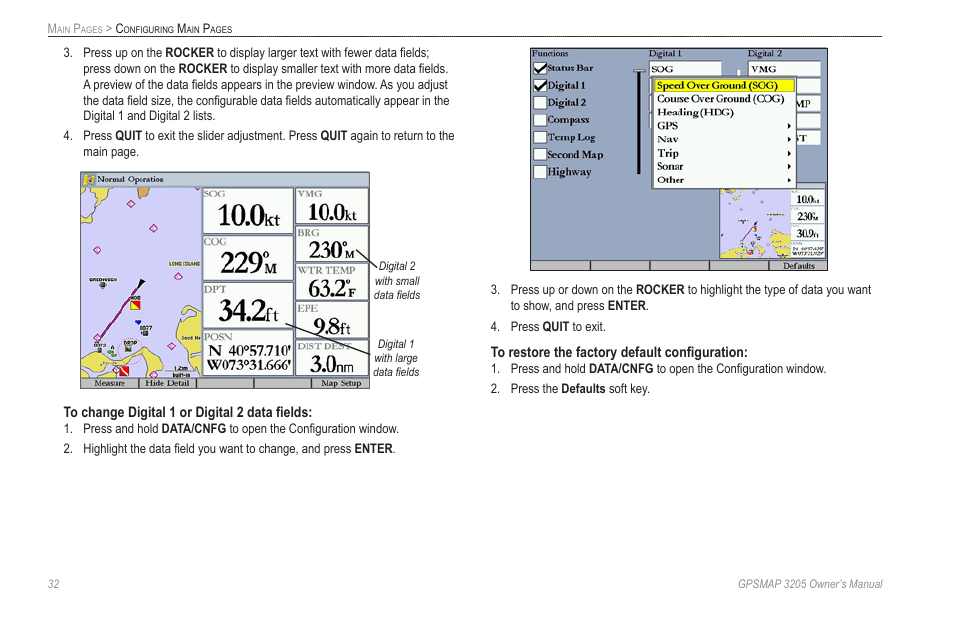Check the Highway checkbox
Screen dimensions: 954x621
pos(540,172)
